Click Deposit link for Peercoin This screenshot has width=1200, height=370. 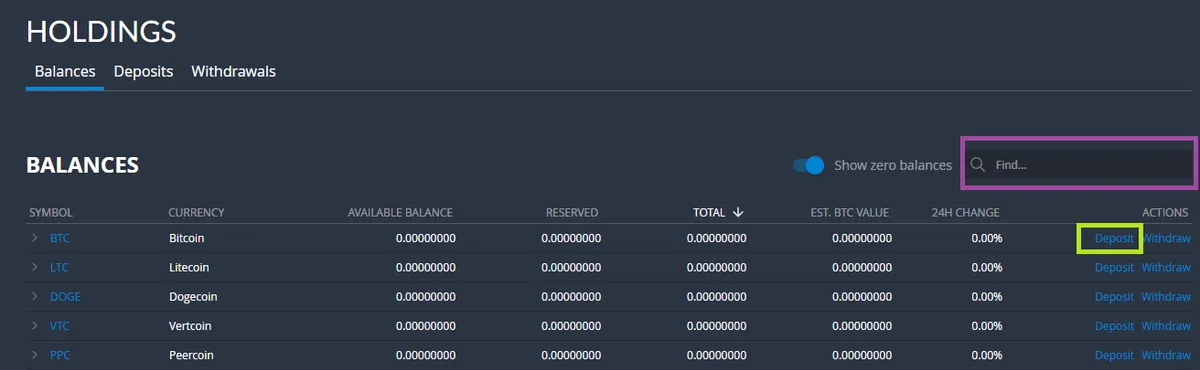pos(1114,354)
